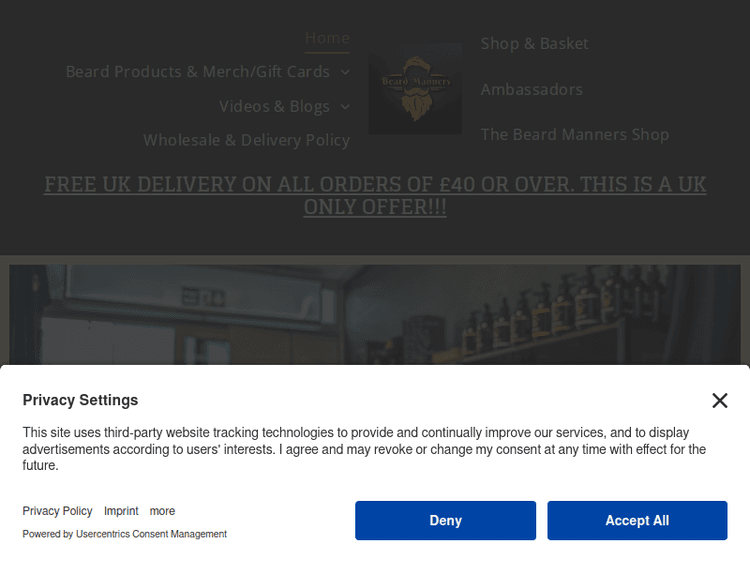Click the Privacy Settings heading
The width and height of the screenshot is (750, 563).
pos(80,400)
